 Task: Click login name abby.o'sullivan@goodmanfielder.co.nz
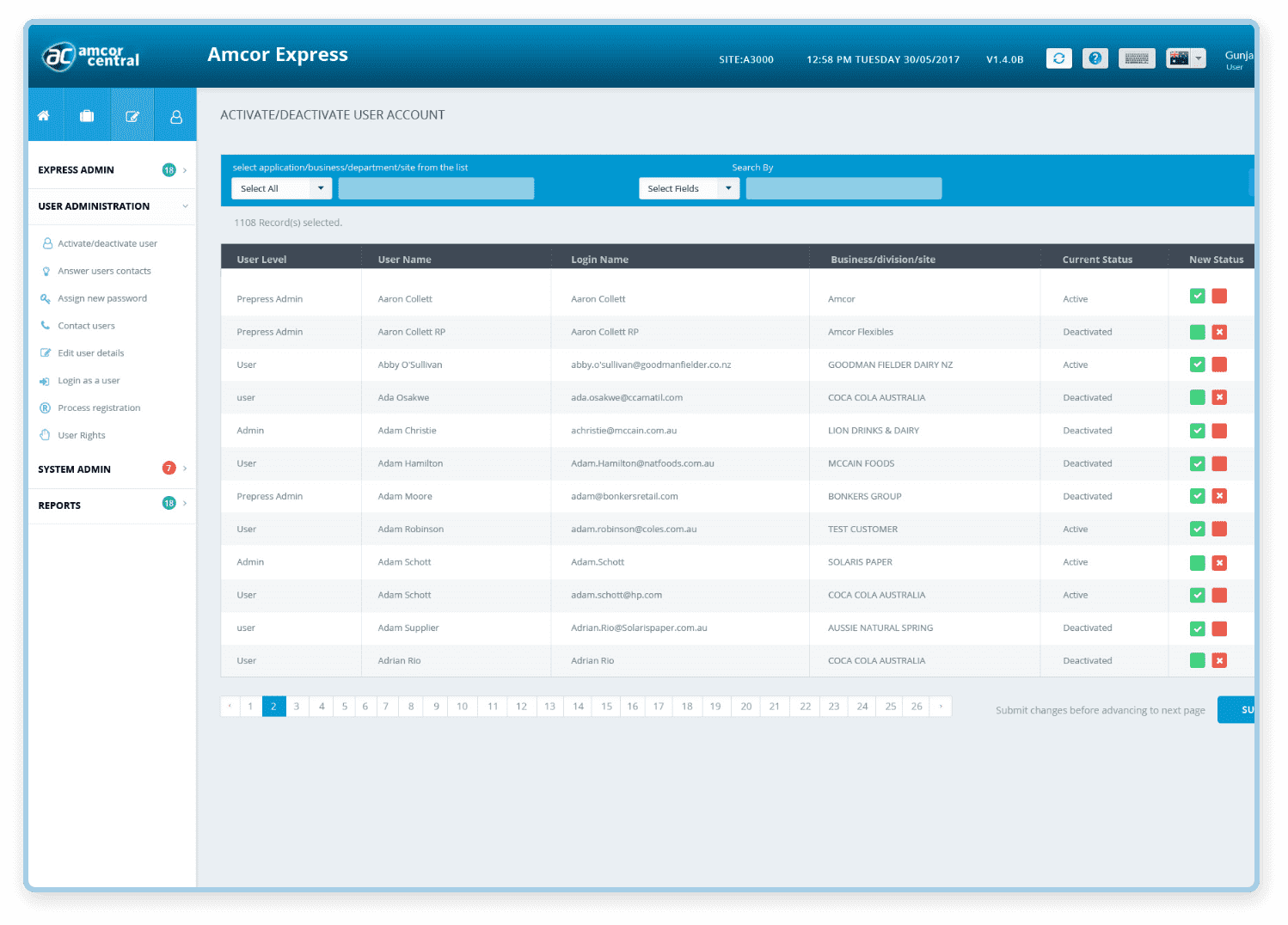point(651,364)
